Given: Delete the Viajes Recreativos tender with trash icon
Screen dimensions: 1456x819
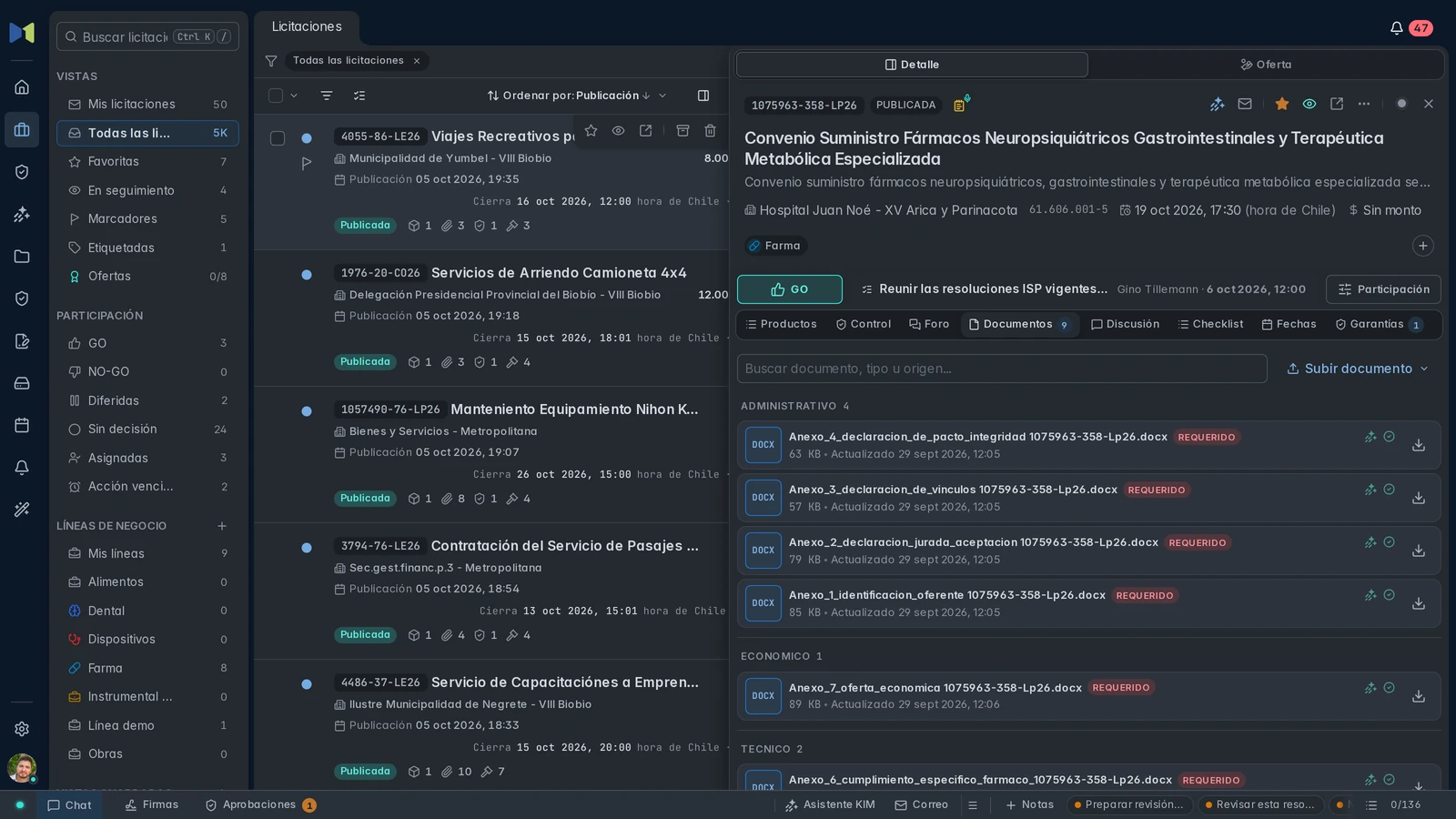Looking at the screenshot, I should (710, 131).
